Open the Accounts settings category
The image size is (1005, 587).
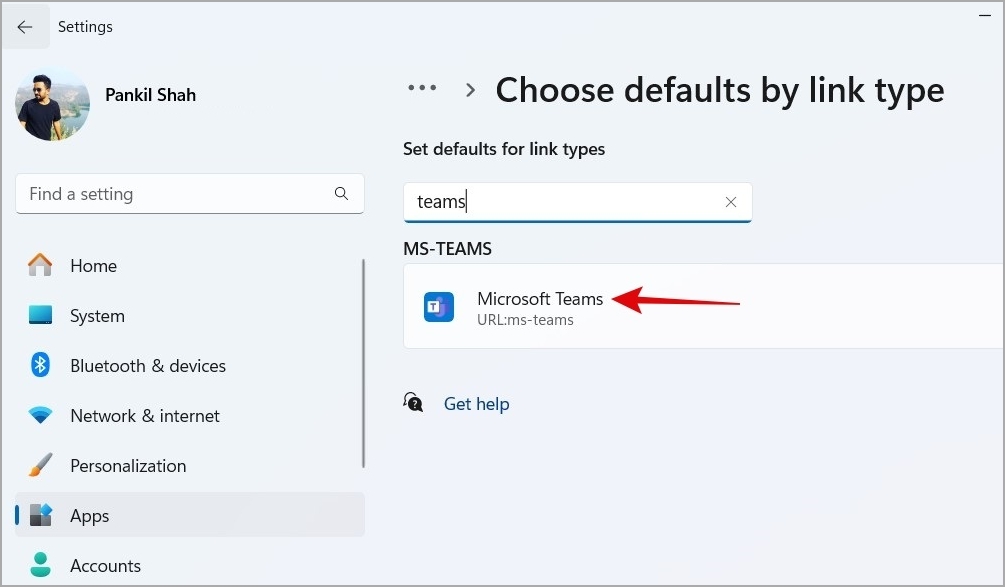(190, 566)
